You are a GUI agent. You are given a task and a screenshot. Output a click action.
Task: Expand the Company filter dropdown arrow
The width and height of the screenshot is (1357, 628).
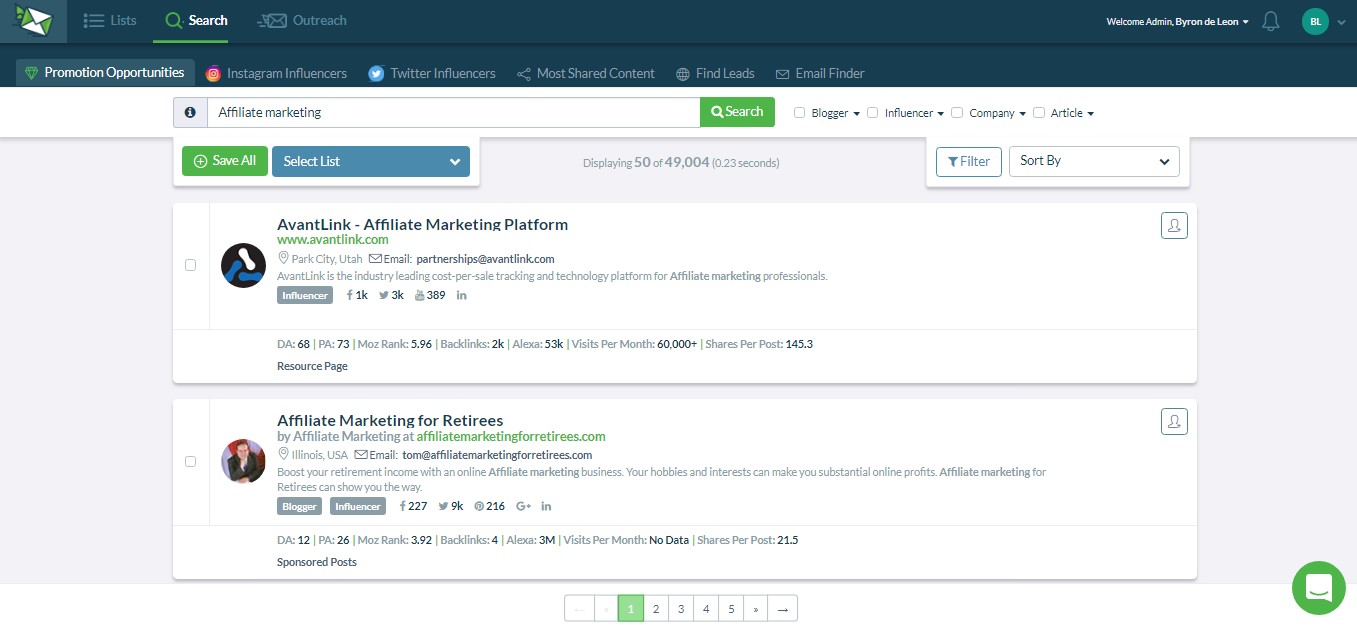(1023, 114)
